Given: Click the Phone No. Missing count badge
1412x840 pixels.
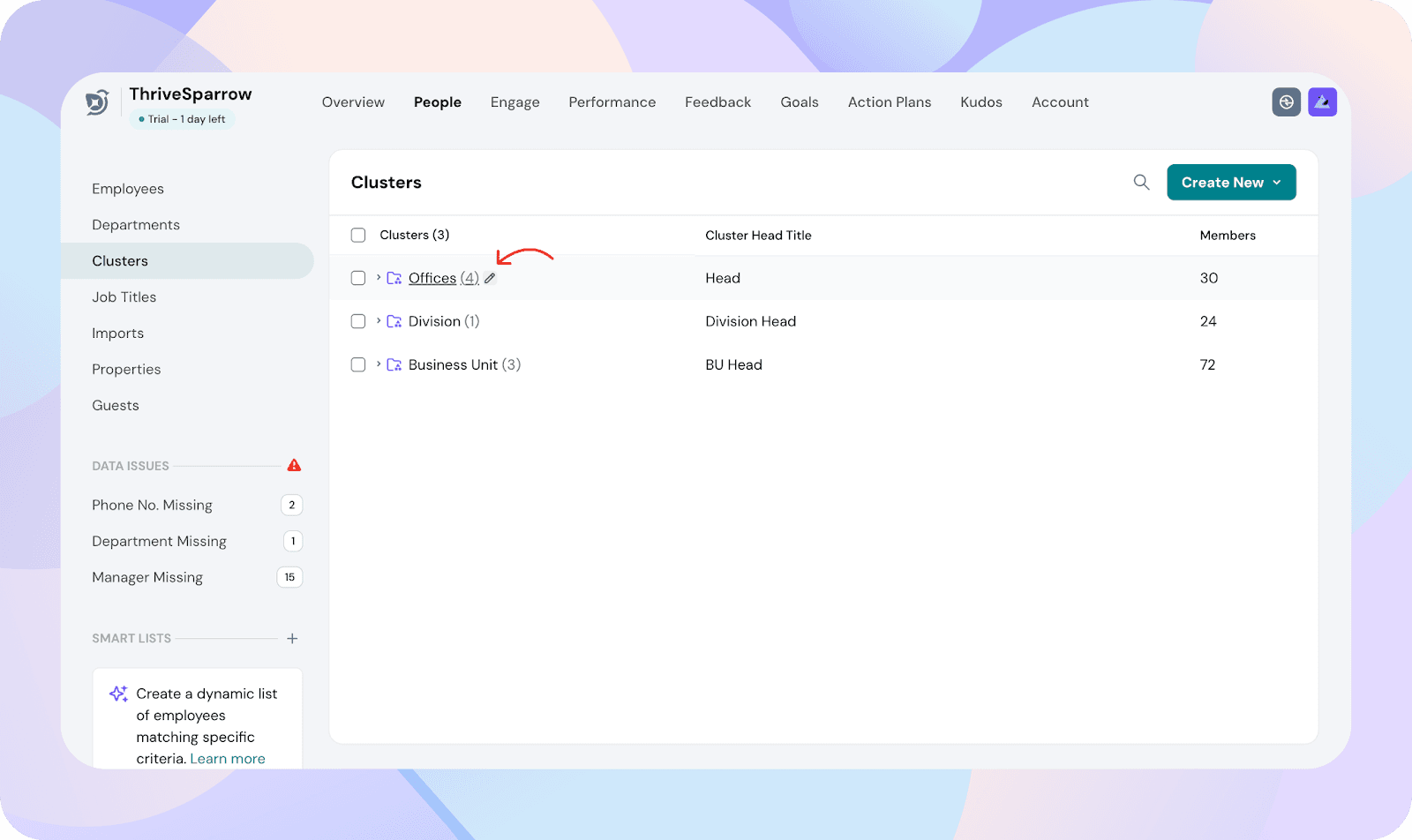Looking at the screenshot, I should [291, 505].
